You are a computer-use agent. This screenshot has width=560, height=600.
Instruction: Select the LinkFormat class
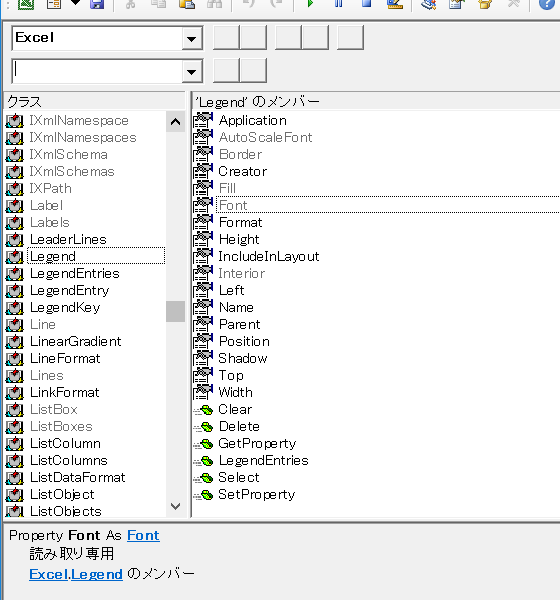click(x=65, y=392)
